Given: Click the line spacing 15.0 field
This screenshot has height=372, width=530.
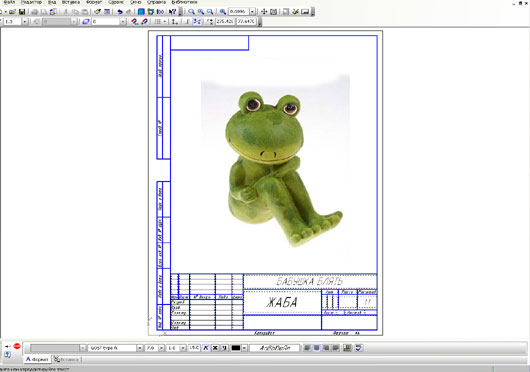Looking at the screenshot, I should [x=194, y=348].
